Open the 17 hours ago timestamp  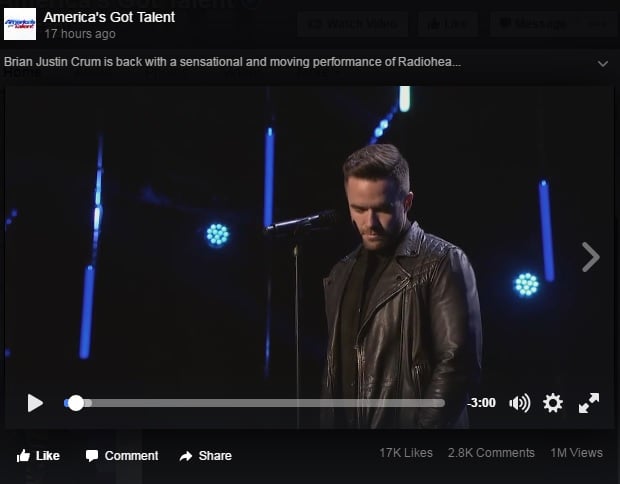click(x=80, y=34)
